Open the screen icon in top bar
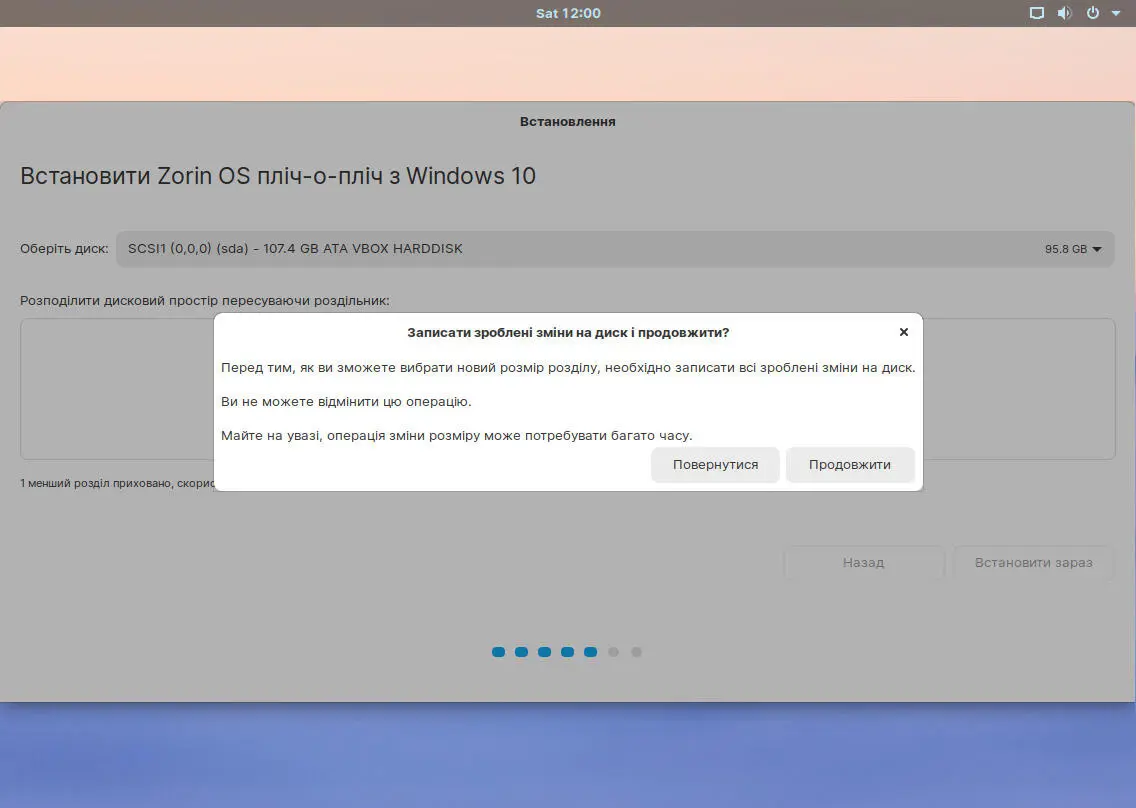 (1037, 13)
